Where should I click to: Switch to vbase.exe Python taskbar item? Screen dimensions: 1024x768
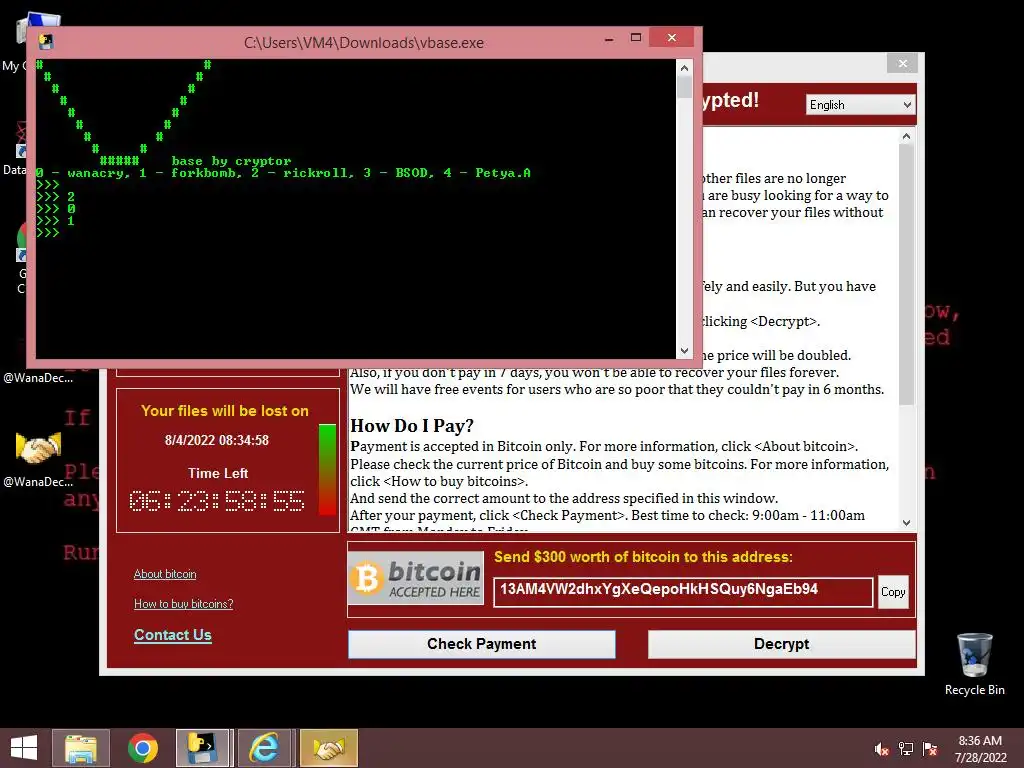[x=202, y=748]
